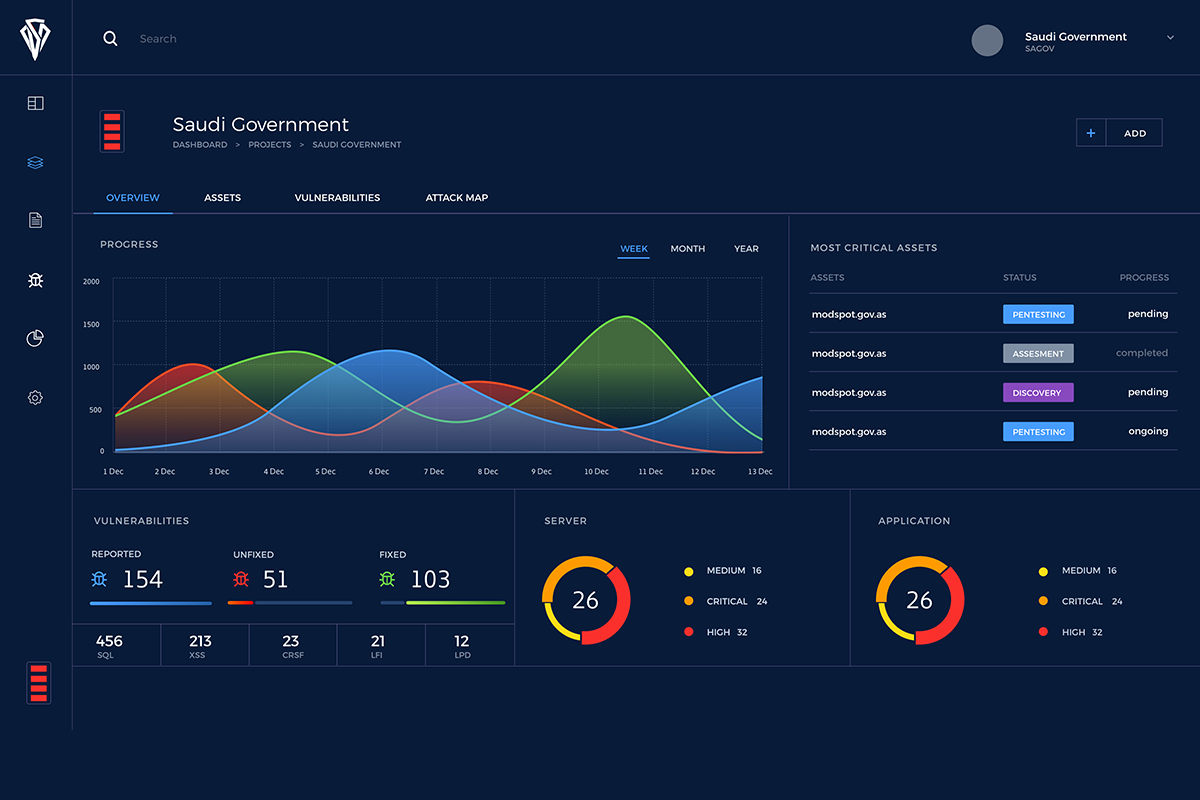Select the Week chart range
This screenshot has width=1200, height=800.
[x=634, y=249]
